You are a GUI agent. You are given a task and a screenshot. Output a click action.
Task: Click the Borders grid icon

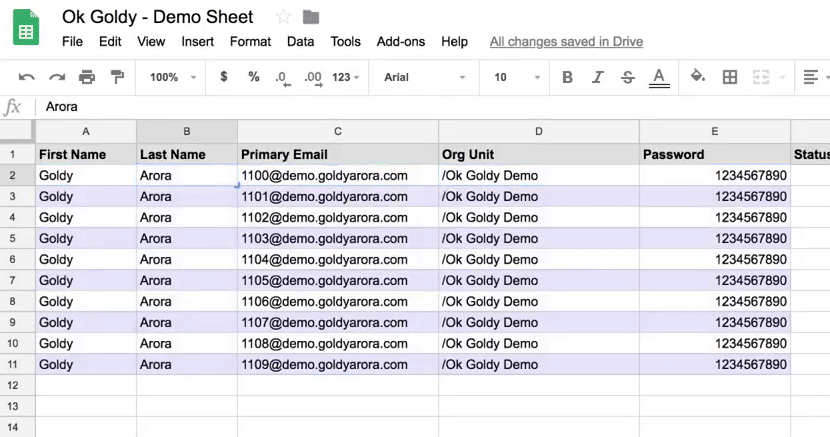[x=730, y=77]
